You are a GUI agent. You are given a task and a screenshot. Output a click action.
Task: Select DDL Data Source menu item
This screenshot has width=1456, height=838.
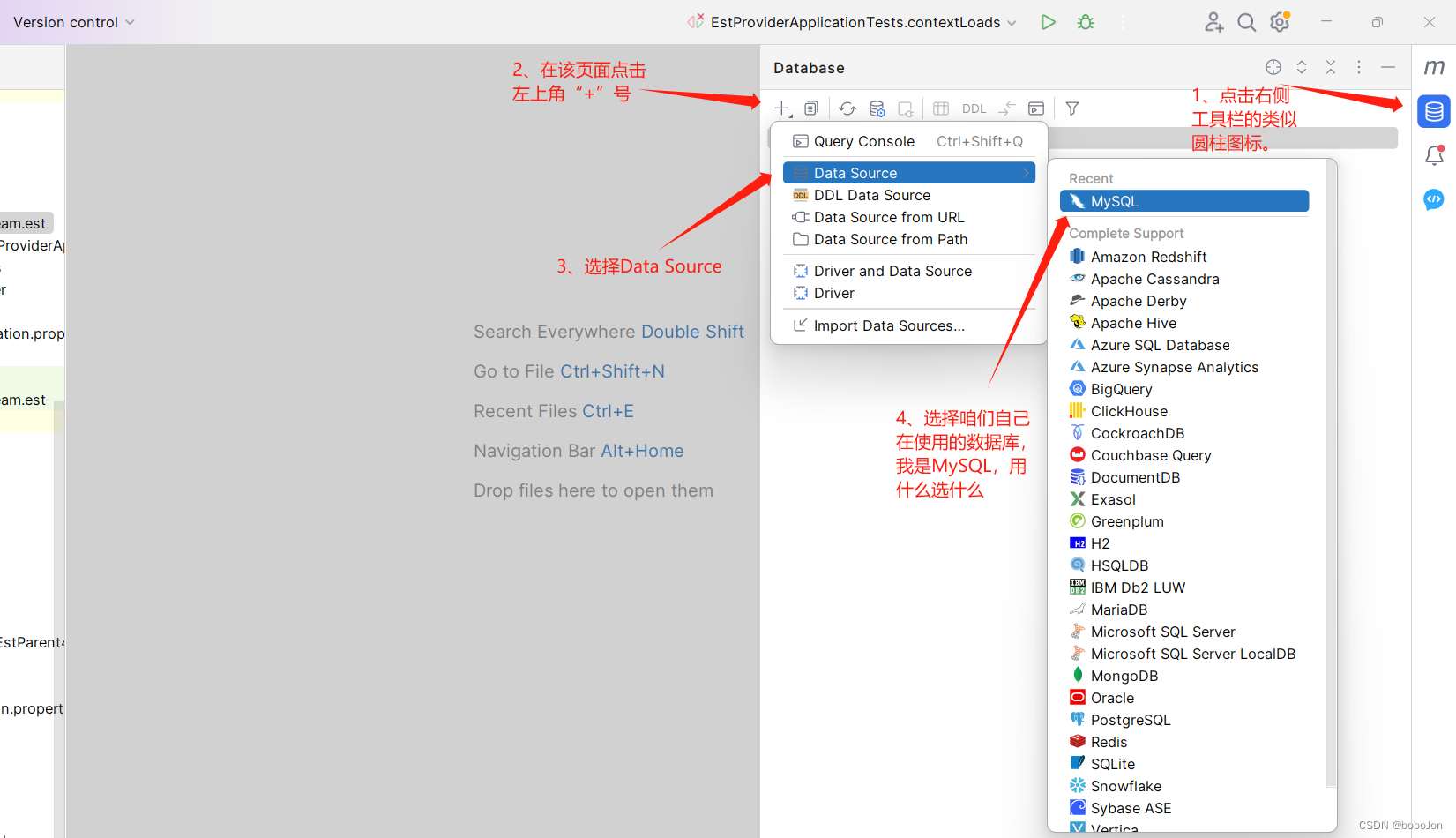[x=908, y=195]
